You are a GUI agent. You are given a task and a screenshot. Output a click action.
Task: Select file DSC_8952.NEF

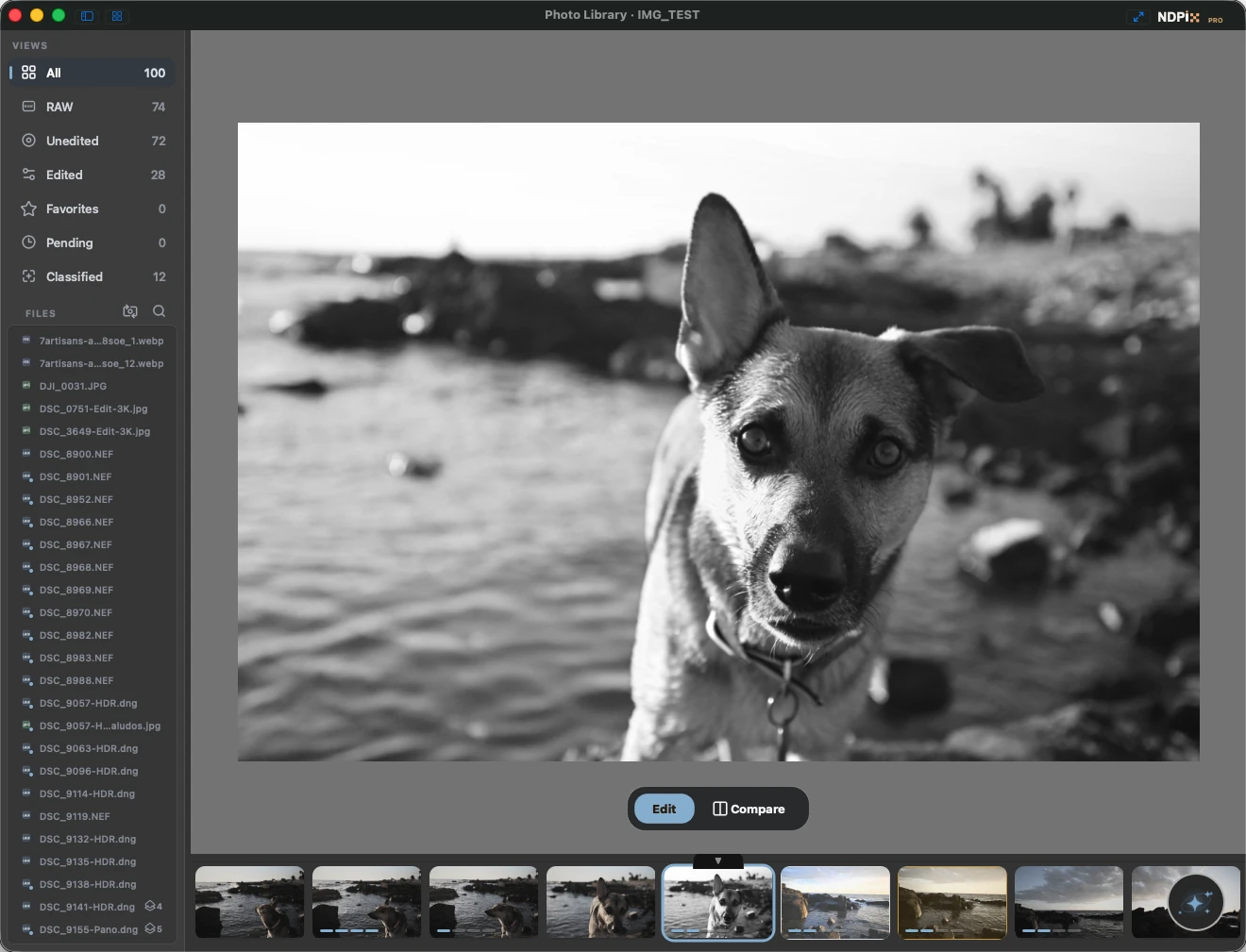92,499
